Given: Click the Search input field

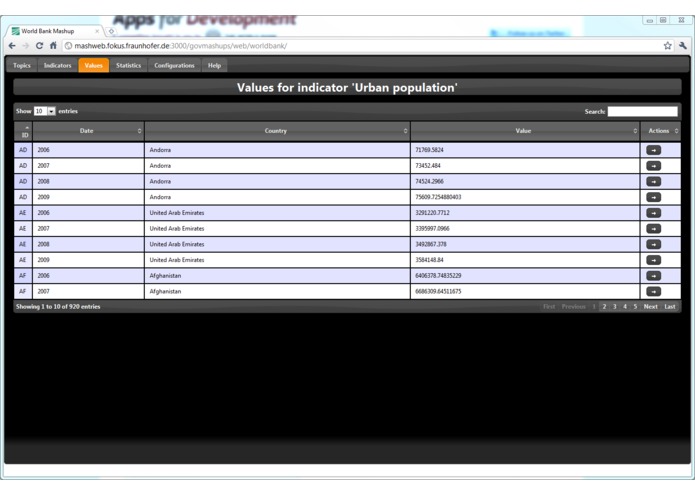Looking at the screenshot, I should [x=642, y=112].
